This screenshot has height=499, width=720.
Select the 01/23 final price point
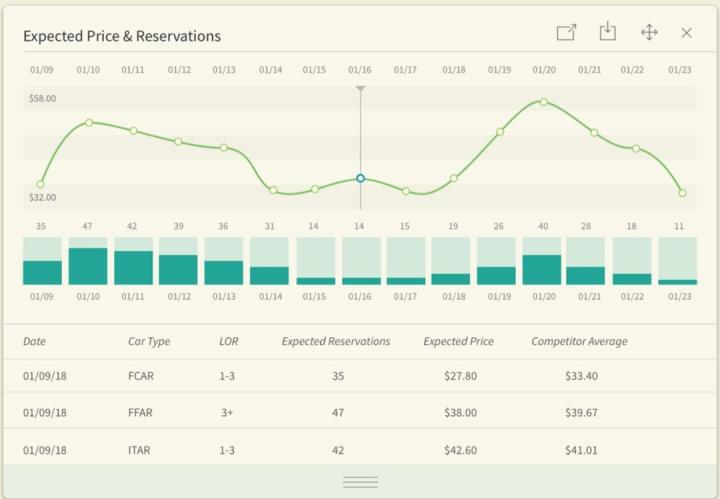click(x=682, y=193)
